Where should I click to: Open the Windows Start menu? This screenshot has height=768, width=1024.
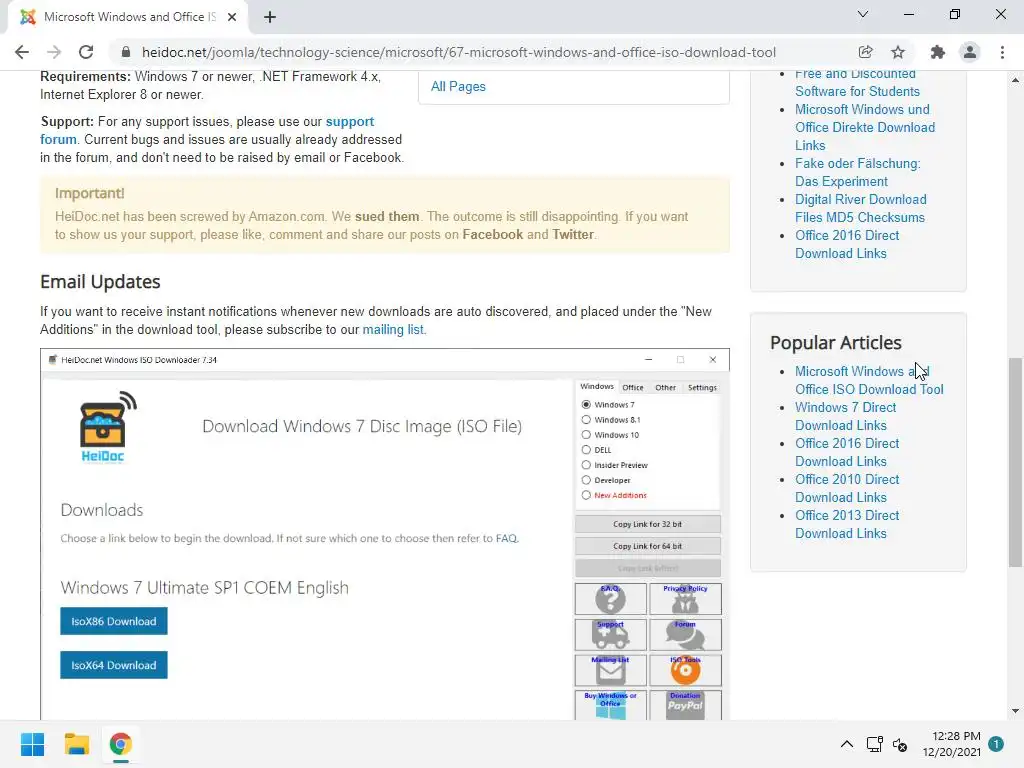[x=32, y=744]
